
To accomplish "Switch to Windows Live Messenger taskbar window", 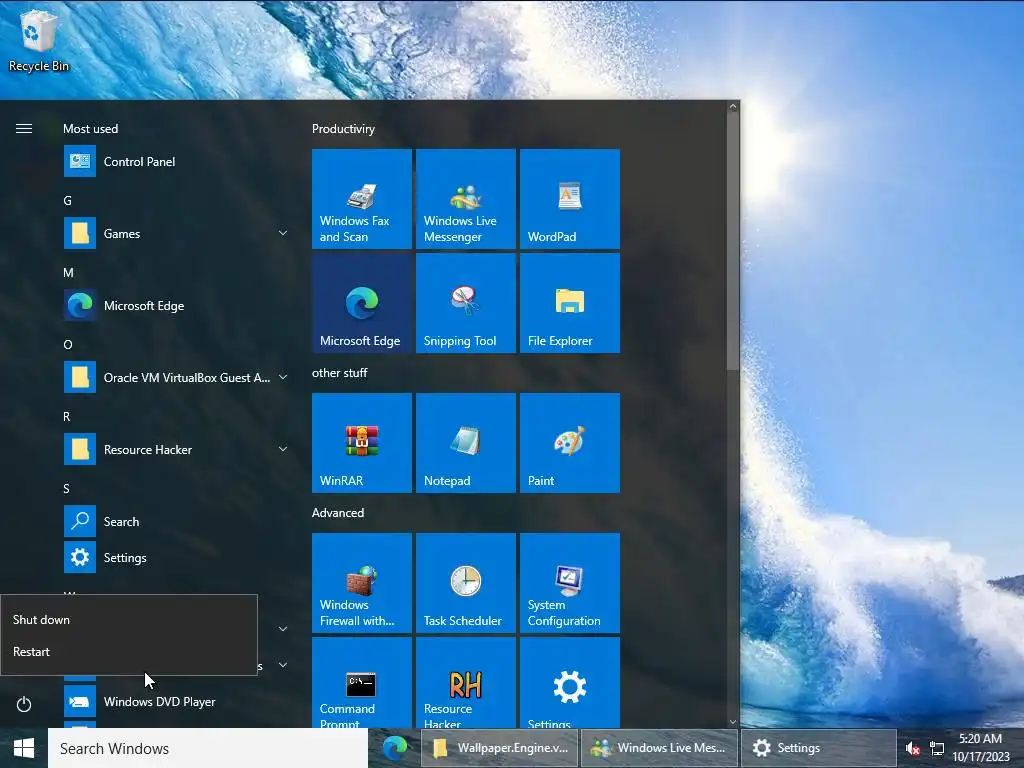I will (x=660, y=748).
